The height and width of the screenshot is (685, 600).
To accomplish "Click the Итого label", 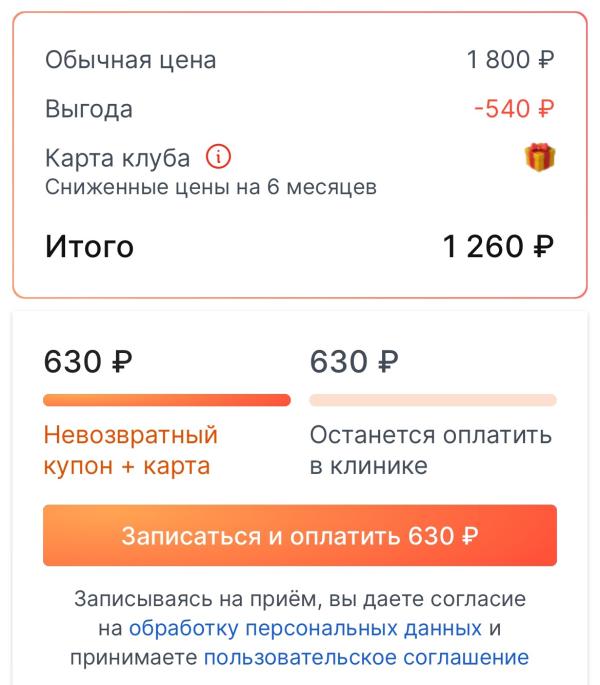I will 89,247.
